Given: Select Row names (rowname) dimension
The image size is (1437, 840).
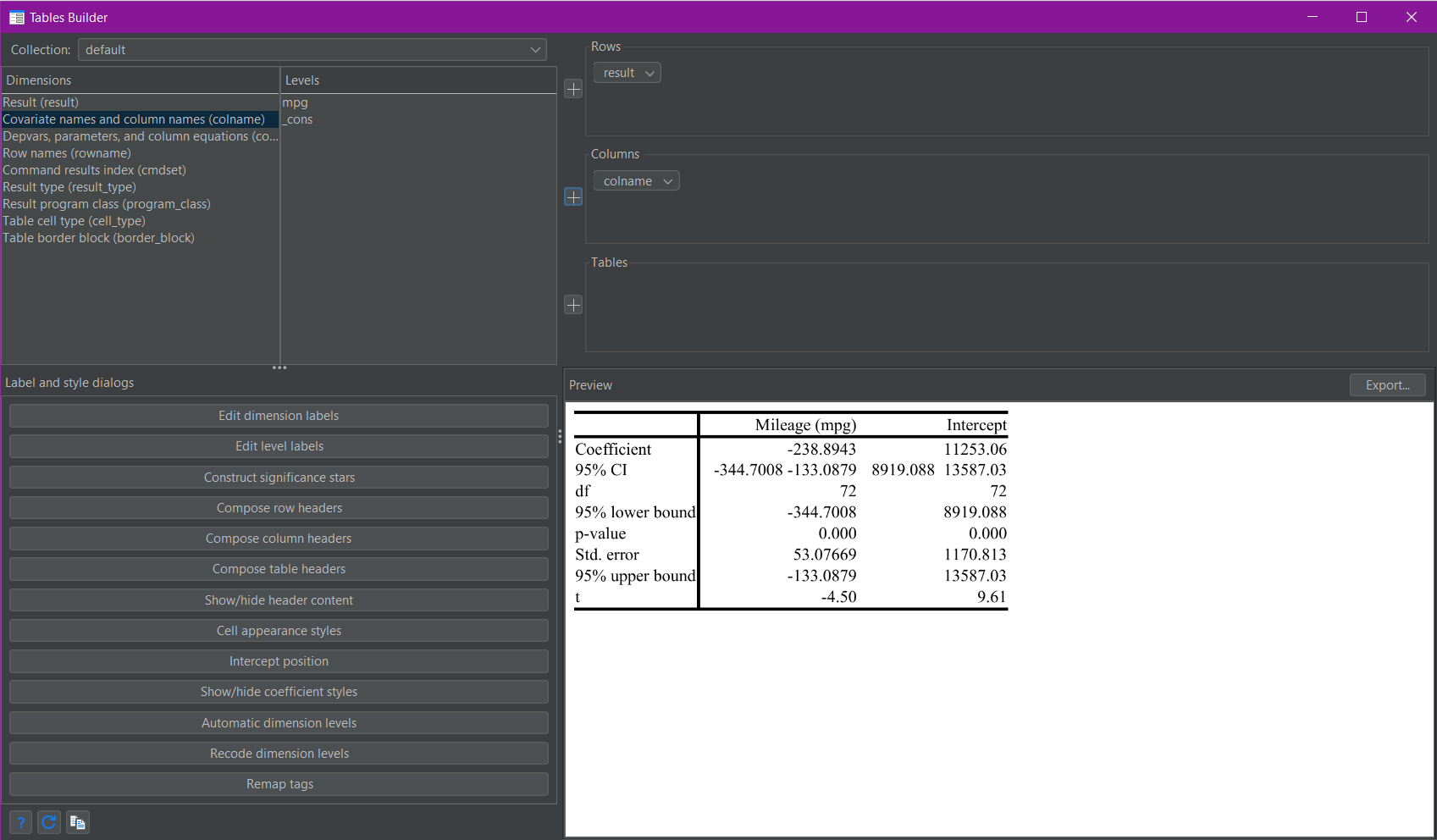Looking at the screenshot, I should (67, 153).
